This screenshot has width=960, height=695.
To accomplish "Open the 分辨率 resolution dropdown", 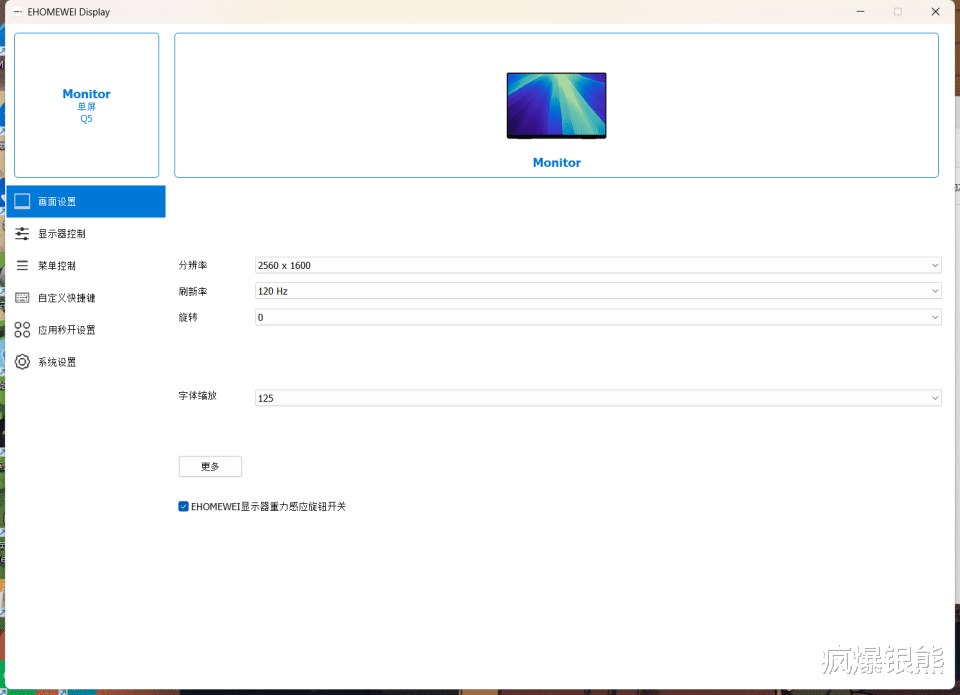I will [598, 265].
